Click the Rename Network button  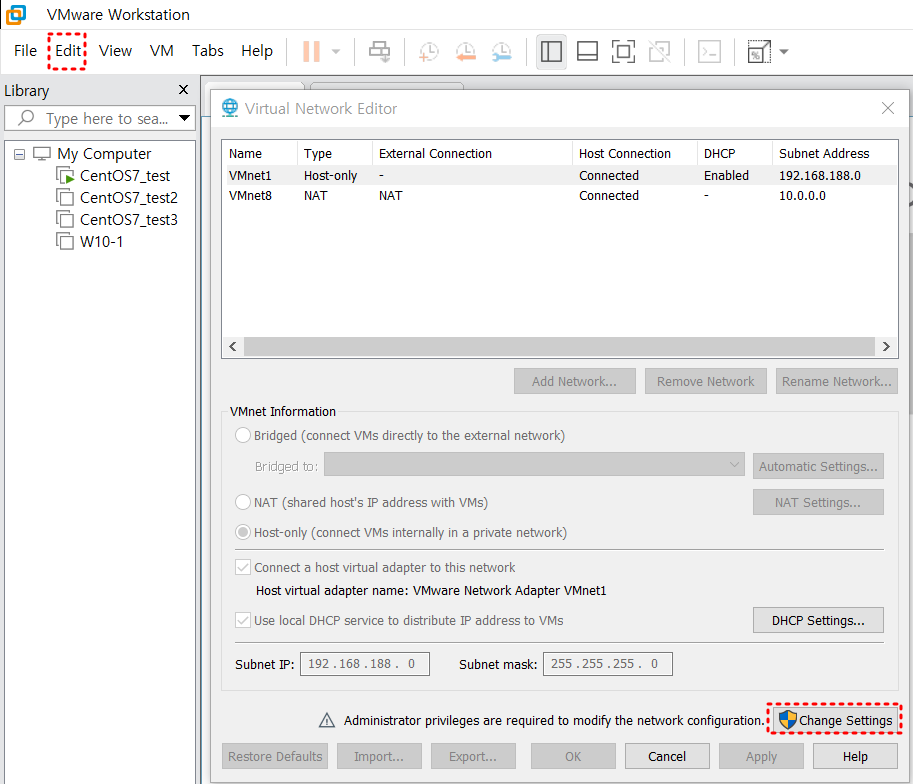click(836, 381)
